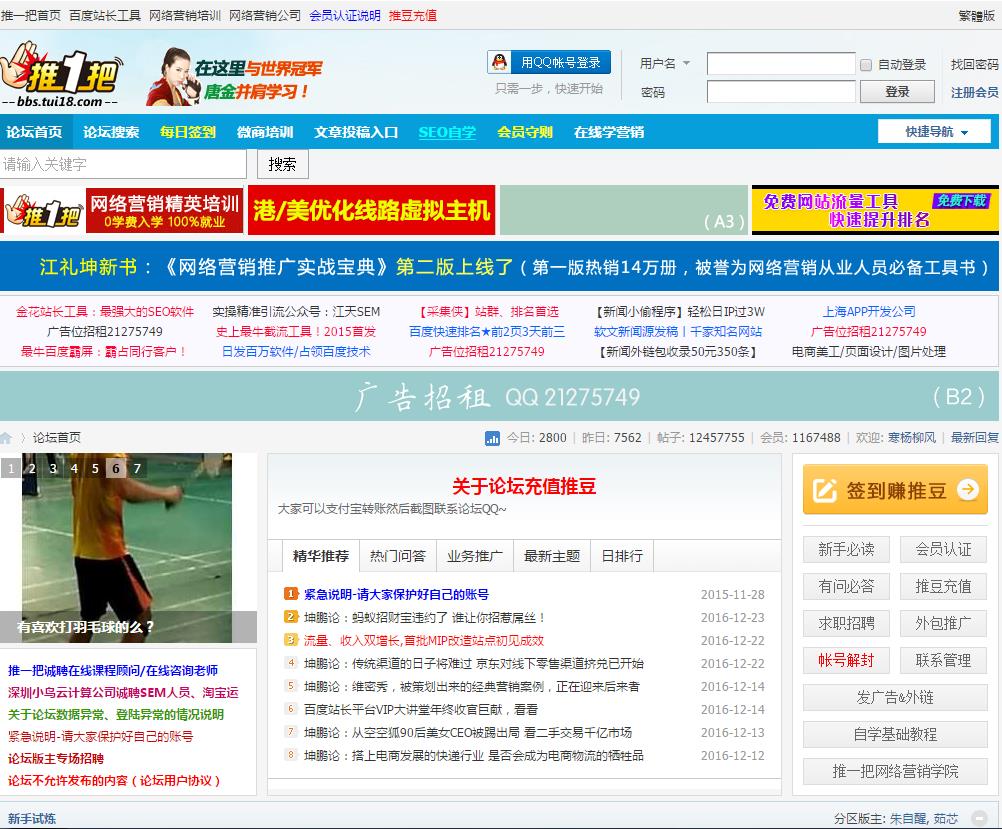1002x829 pixels.
Task: Open 文章投稿入口 menu item
Action: click(x=356, y=132)
